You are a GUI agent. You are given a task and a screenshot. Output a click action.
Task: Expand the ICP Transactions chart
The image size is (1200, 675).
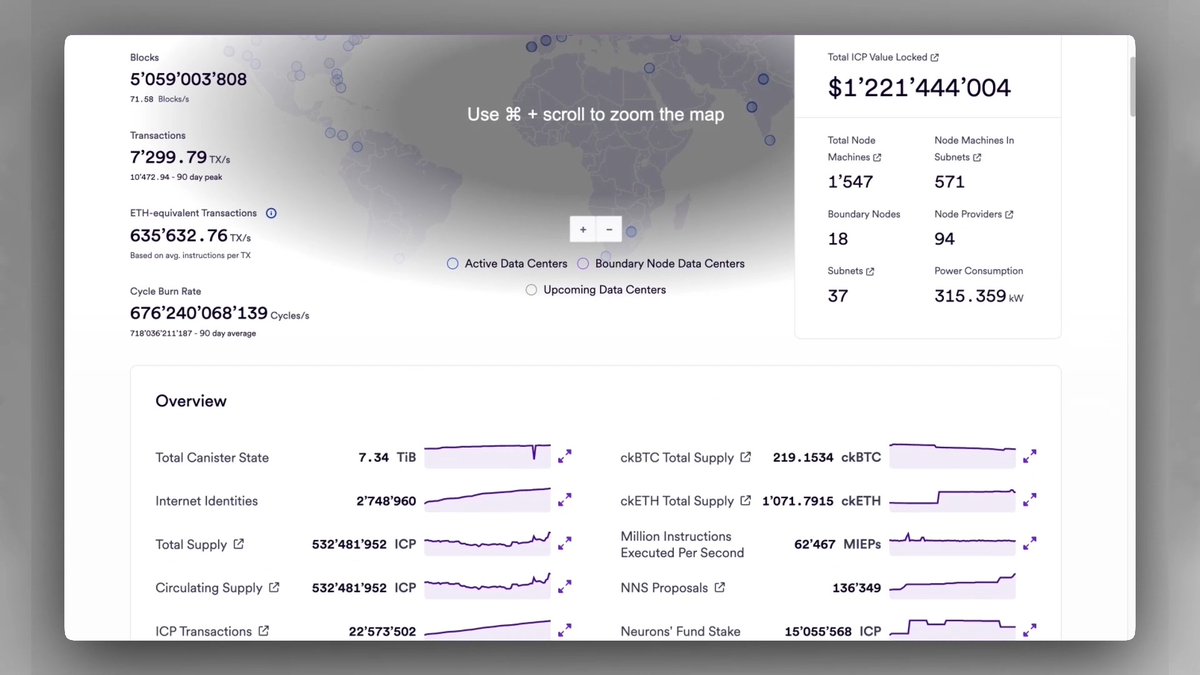(x=565, y=630)
